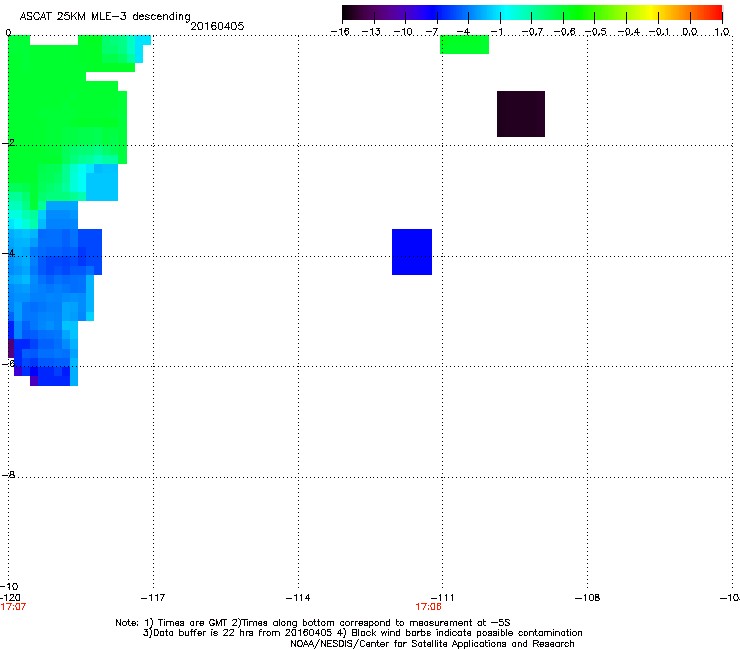Click the "Times are GMT" note line
This screenshot has width=740, height=650.
click(x=313, y=623)
